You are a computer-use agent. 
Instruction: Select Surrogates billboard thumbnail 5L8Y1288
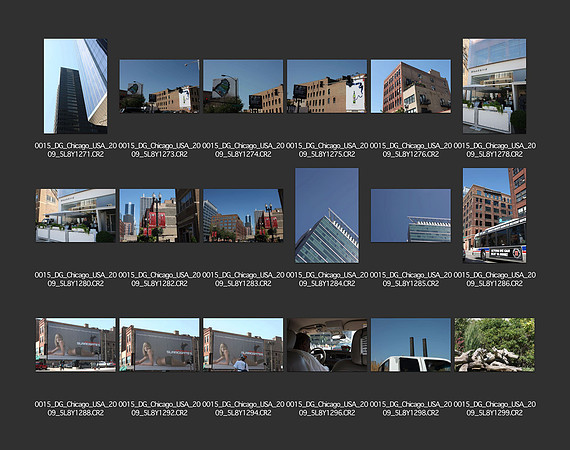tap(76, 345)
